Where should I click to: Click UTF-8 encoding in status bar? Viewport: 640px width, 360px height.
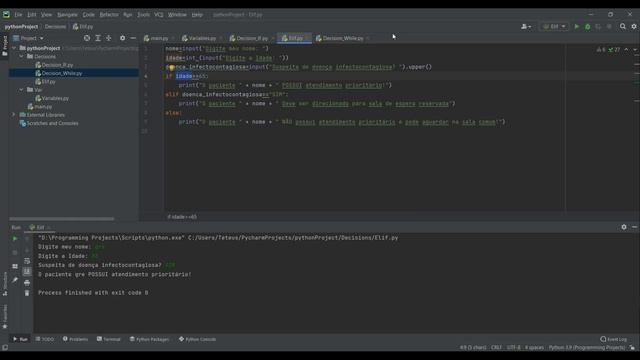click(513, 348)
